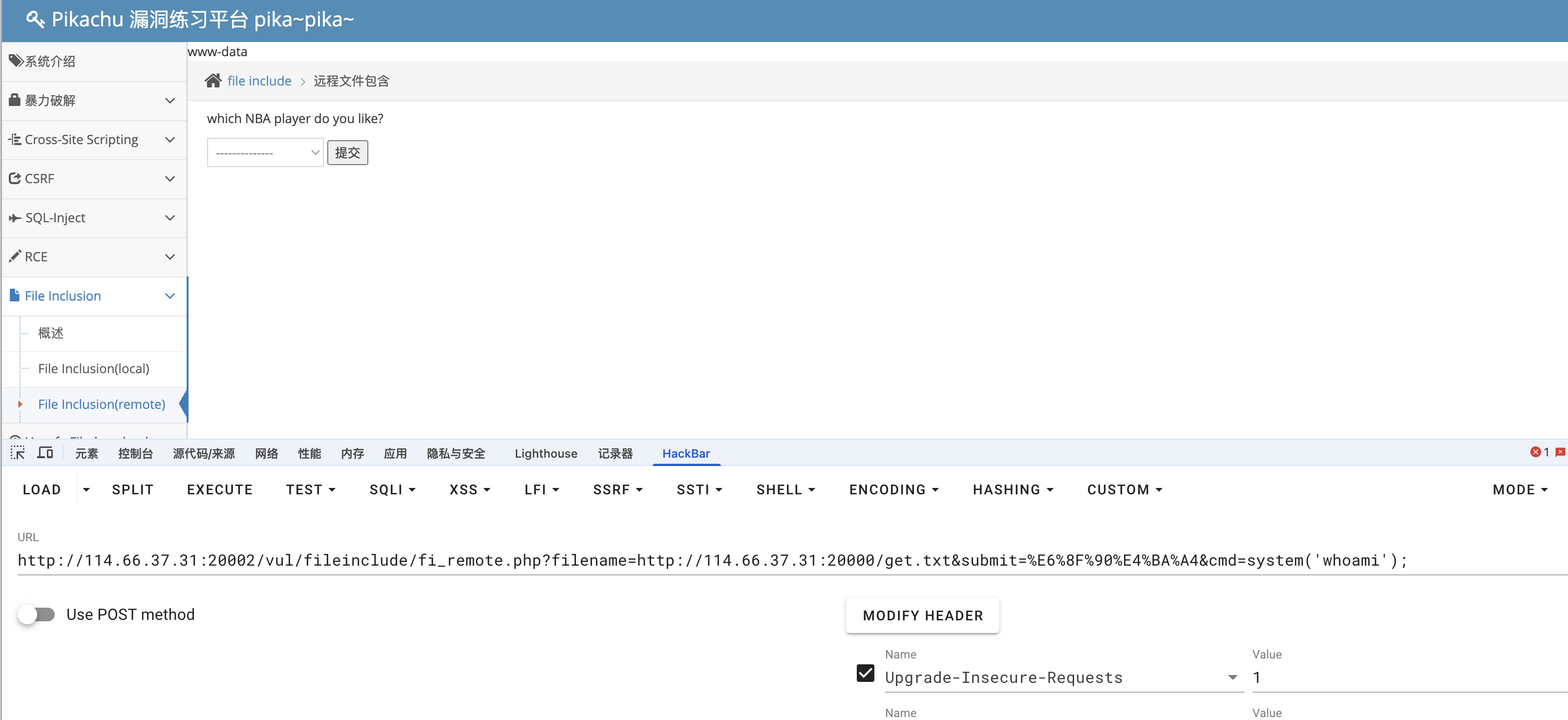Toggle the device toolbar icon

coord(45,453)
